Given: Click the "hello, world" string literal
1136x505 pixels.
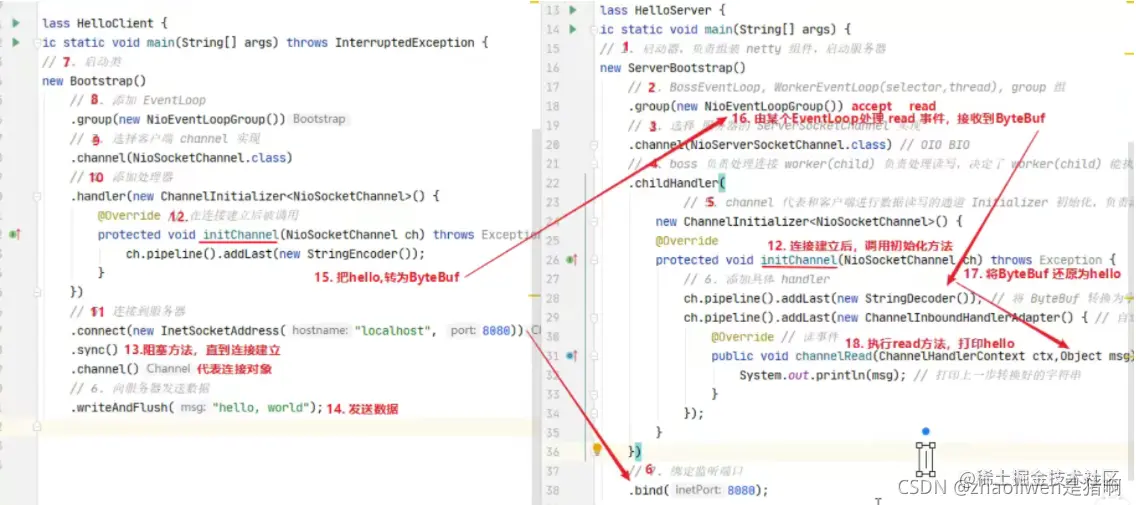Looking at the screenshot, I should tap(261, 408).
